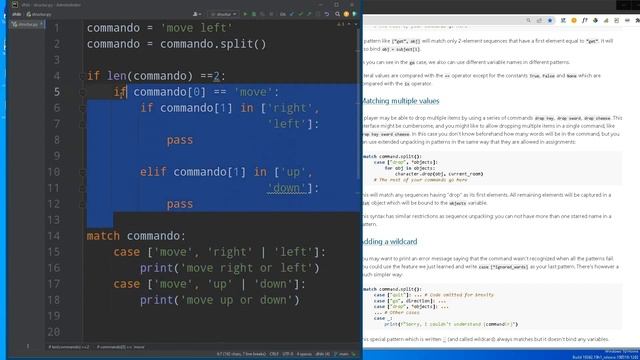Viewport: 640px width, 360px height.
Task: Click the git branch 'main' widget in status bar
Action: tap(341, 354)
